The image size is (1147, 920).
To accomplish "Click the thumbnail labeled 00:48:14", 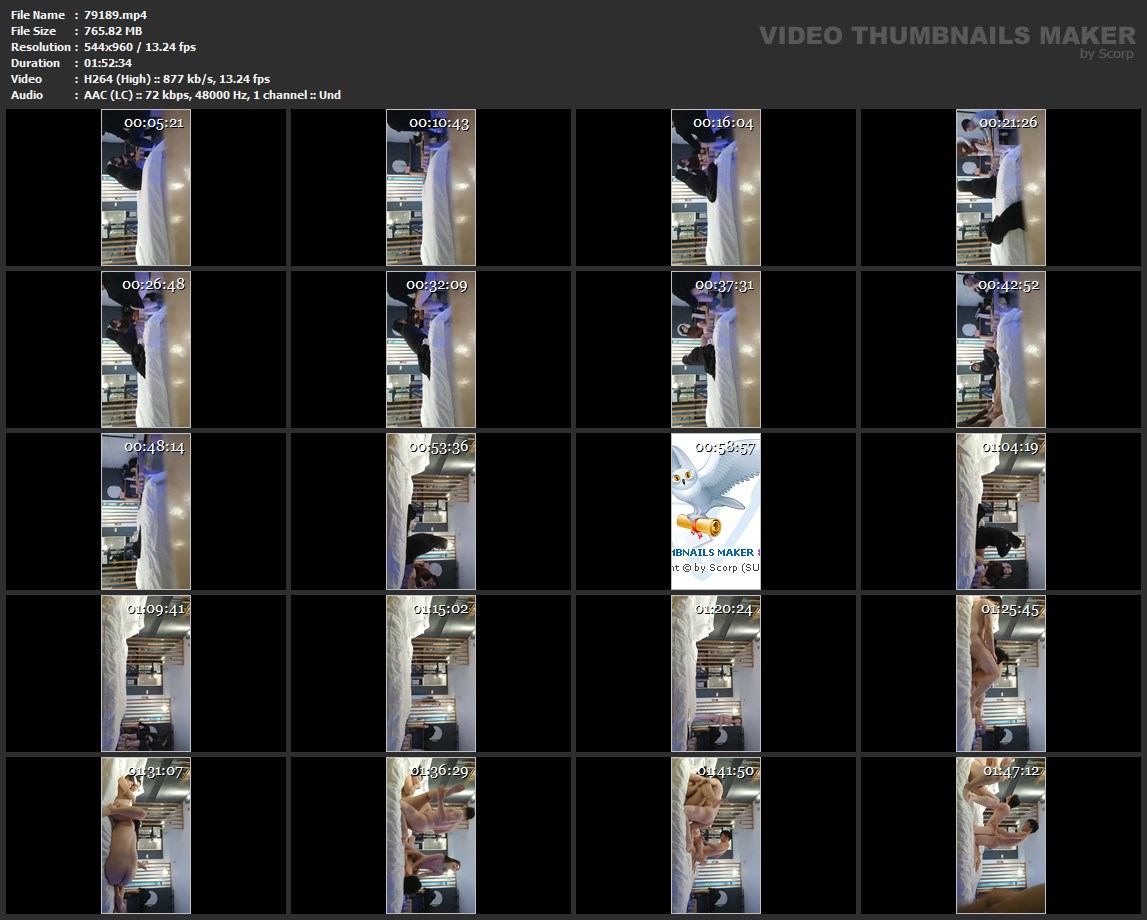I will click(146, 512).
